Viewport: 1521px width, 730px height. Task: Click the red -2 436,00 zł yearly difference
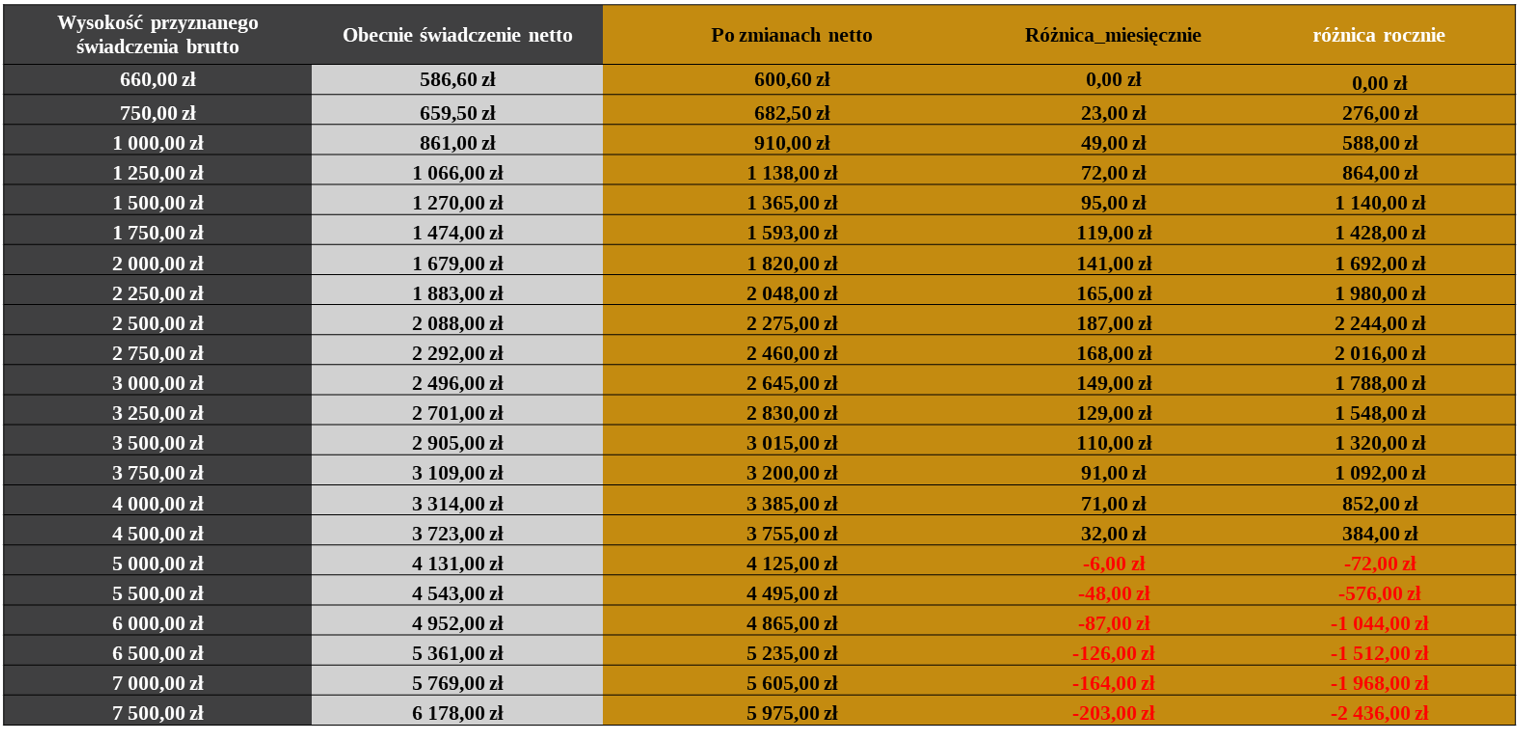coord(1379,713)
